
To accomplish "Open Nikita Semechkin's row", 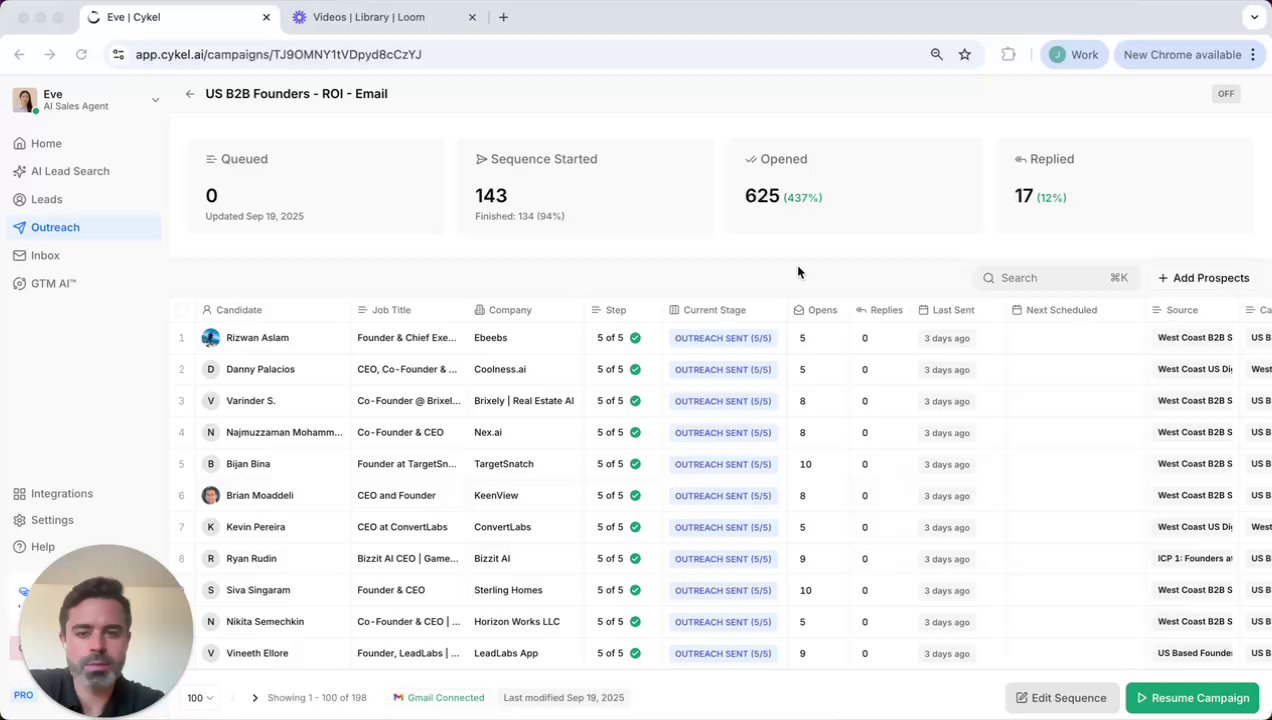I will point(720,621).
